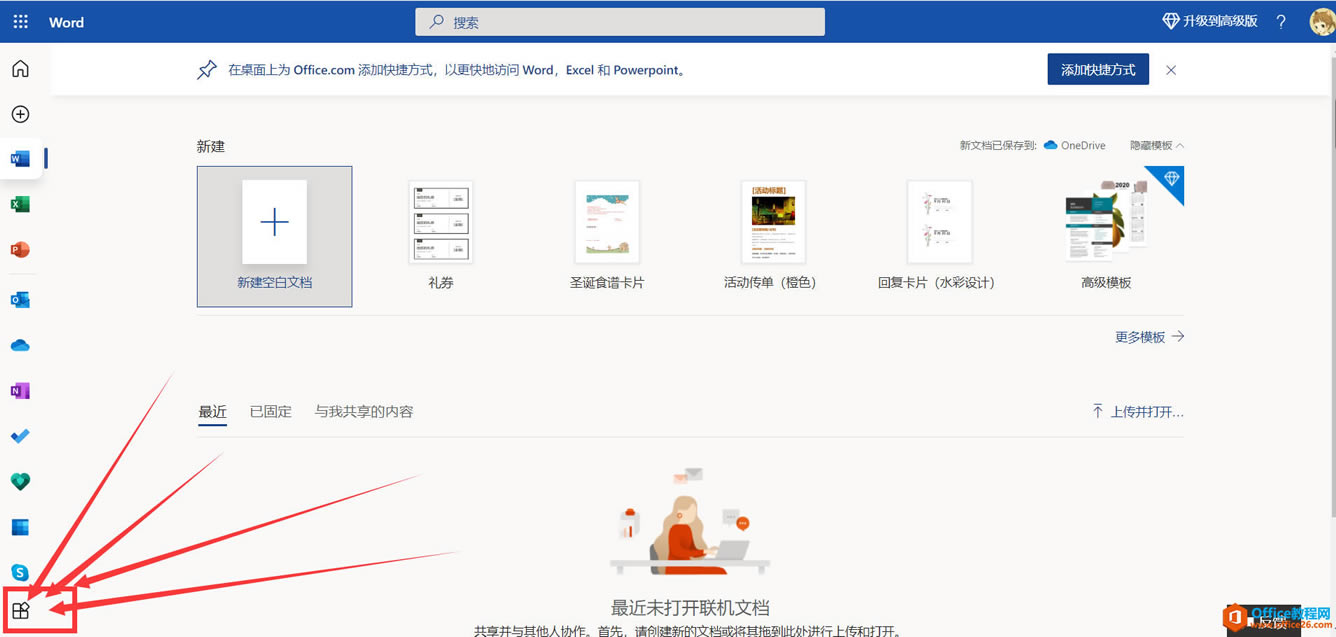Select the Word icon in sidebar
This screenshot has height=637, width=1336.
click(x=20, y=159)
